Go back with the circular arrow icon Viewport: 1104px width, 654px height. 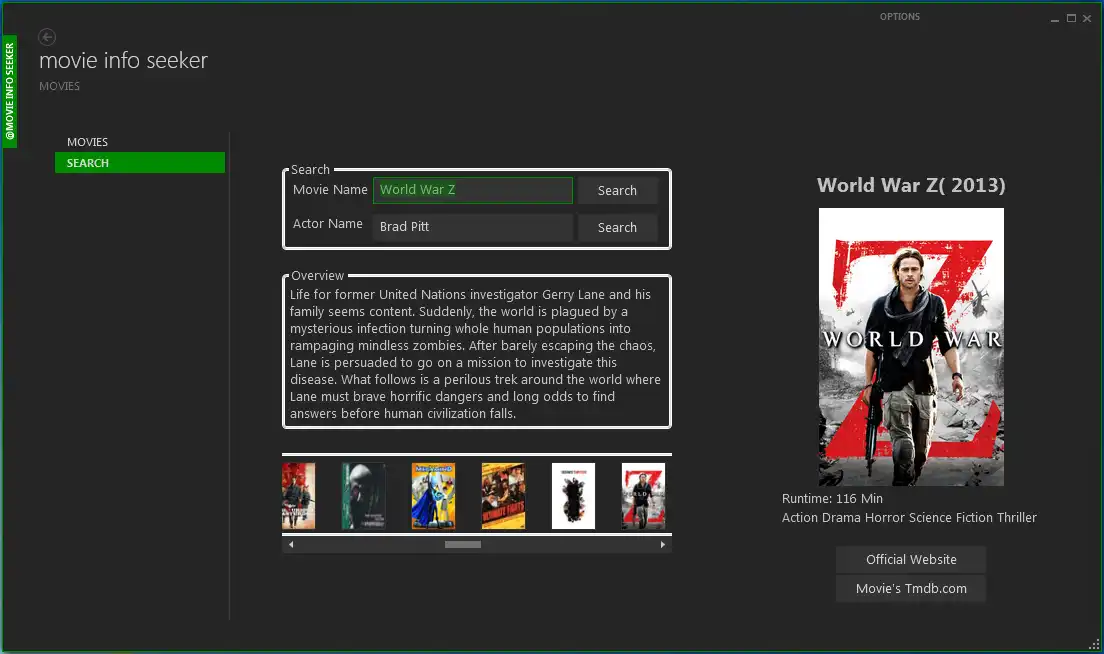pyautogui.click(x=47, y=37)
